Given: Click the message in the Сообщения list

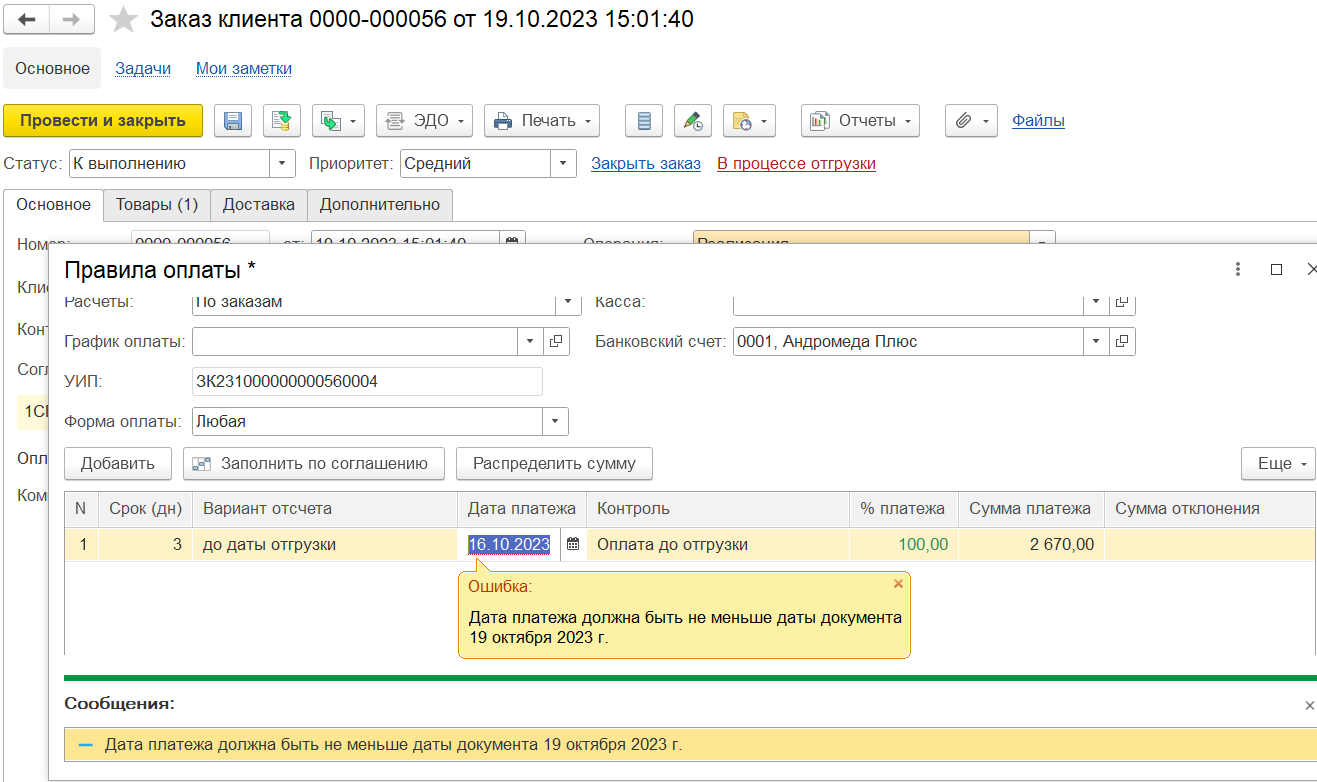Looking at the screenshot, I should (690, 745).
